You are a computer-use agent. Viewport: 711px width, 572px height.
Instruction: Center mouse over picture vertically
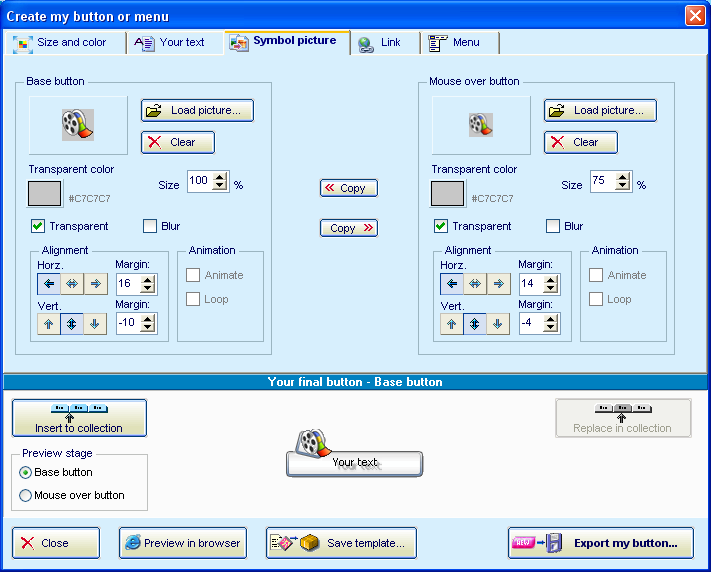(x=475, y=324)
